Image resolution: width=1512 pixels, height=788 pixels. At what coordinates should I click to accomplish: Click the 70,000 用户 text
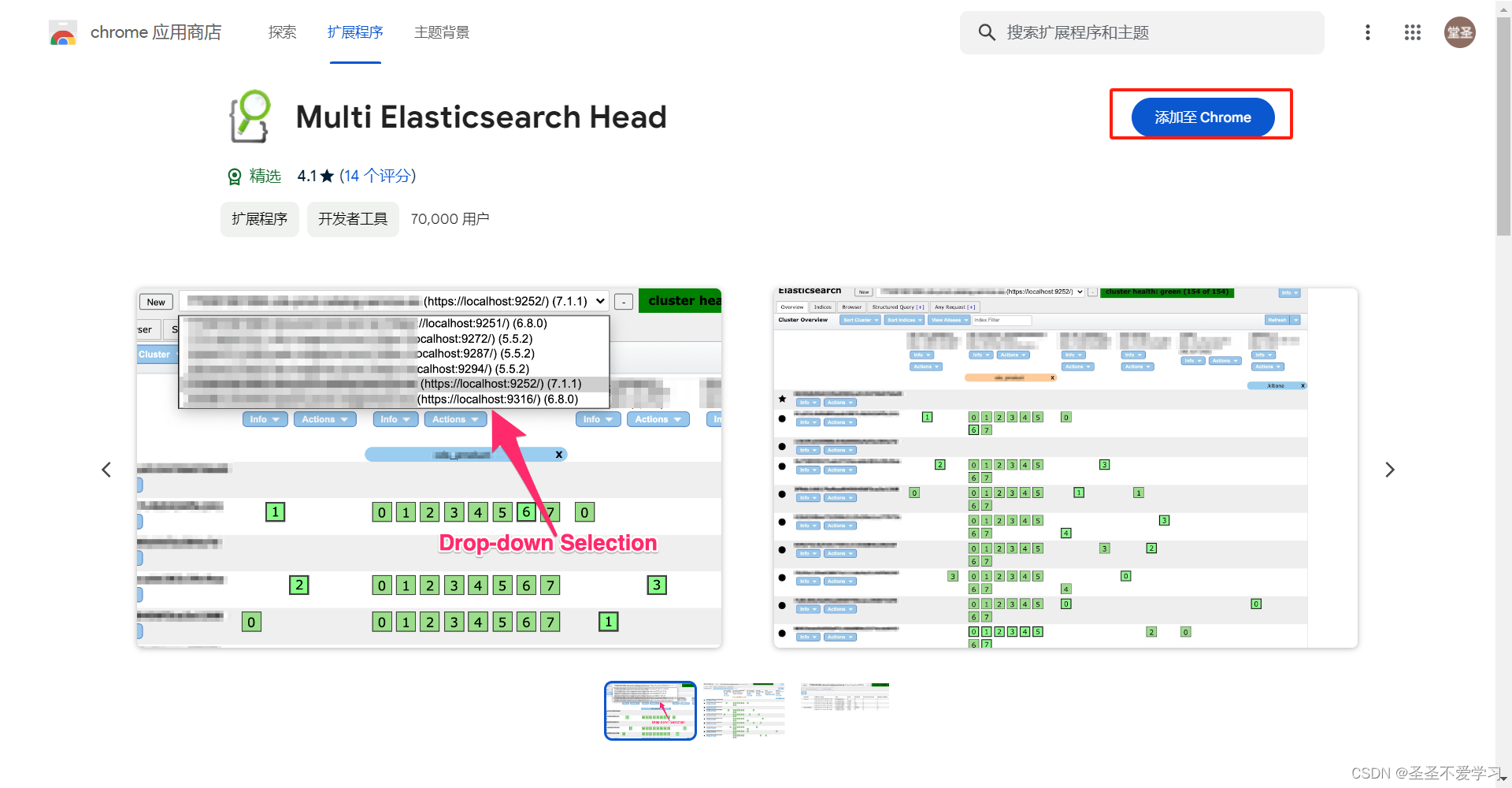pyautogui.click(x=450, y=219)
